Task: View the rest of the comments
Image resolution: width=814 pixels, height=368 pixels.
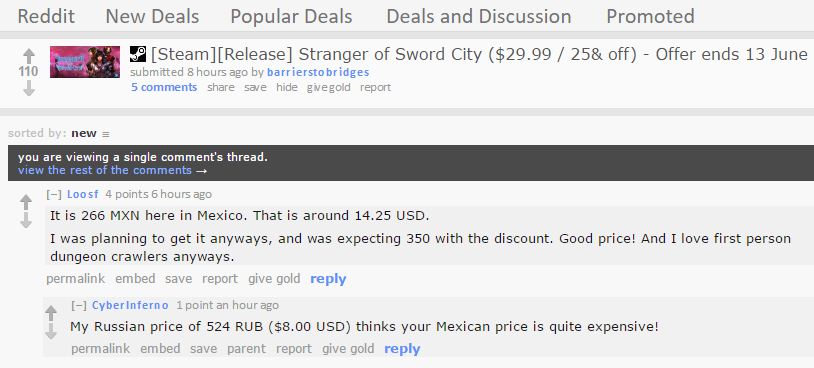Action: (113, 170)
